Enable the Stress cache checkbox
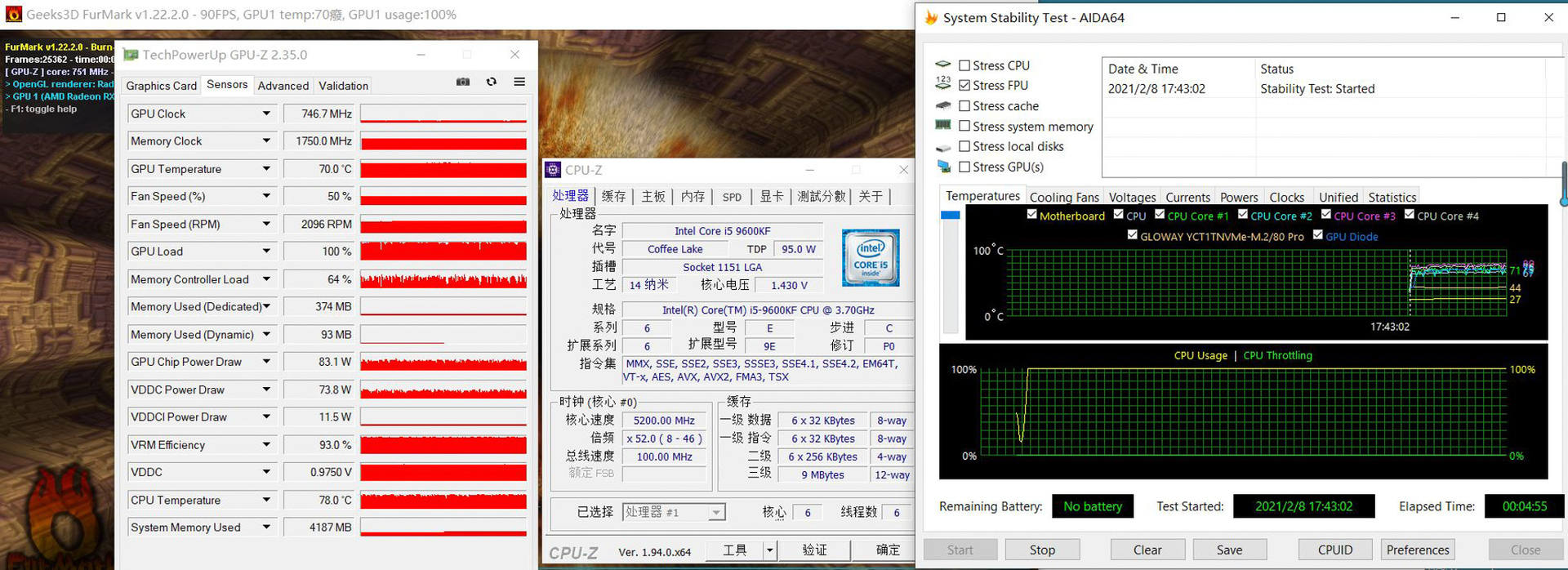The width and height of the screenshot is (1568, 570). [x=964, y=105]
